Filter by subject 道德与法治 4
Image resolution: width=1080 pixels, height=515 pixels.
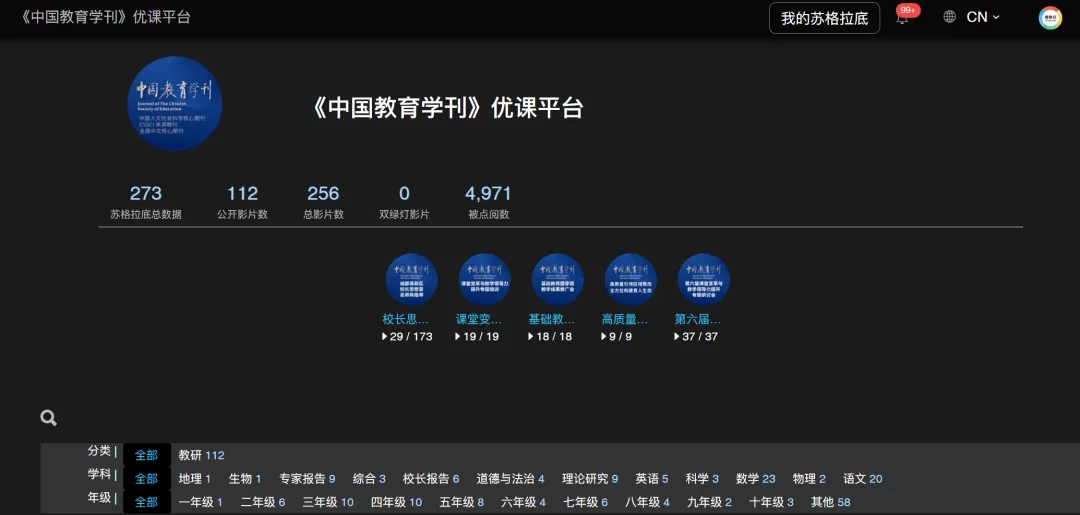pyautogui.click(x=510, y=479)
